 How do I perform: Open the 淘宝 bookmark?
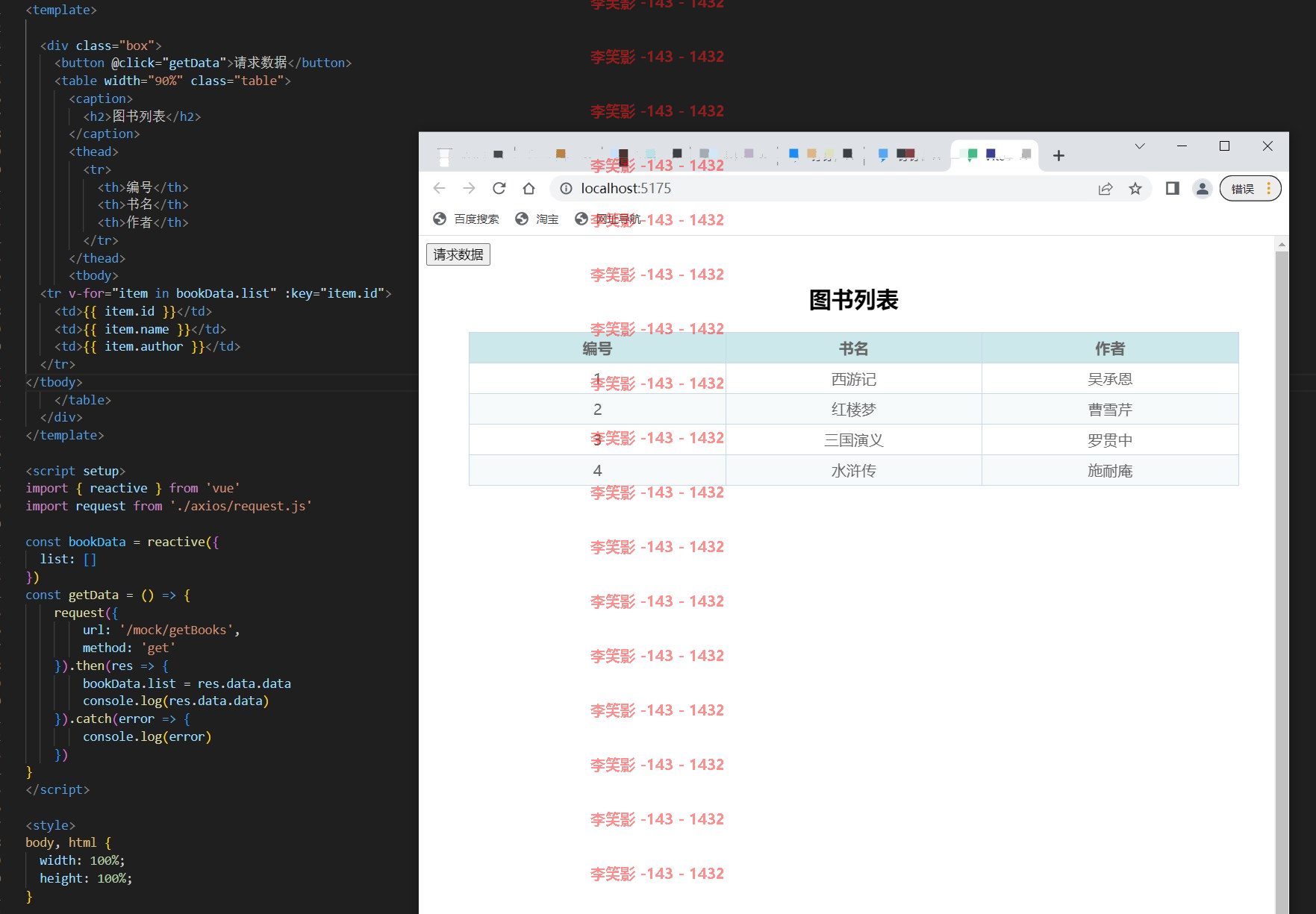point(537,219)
